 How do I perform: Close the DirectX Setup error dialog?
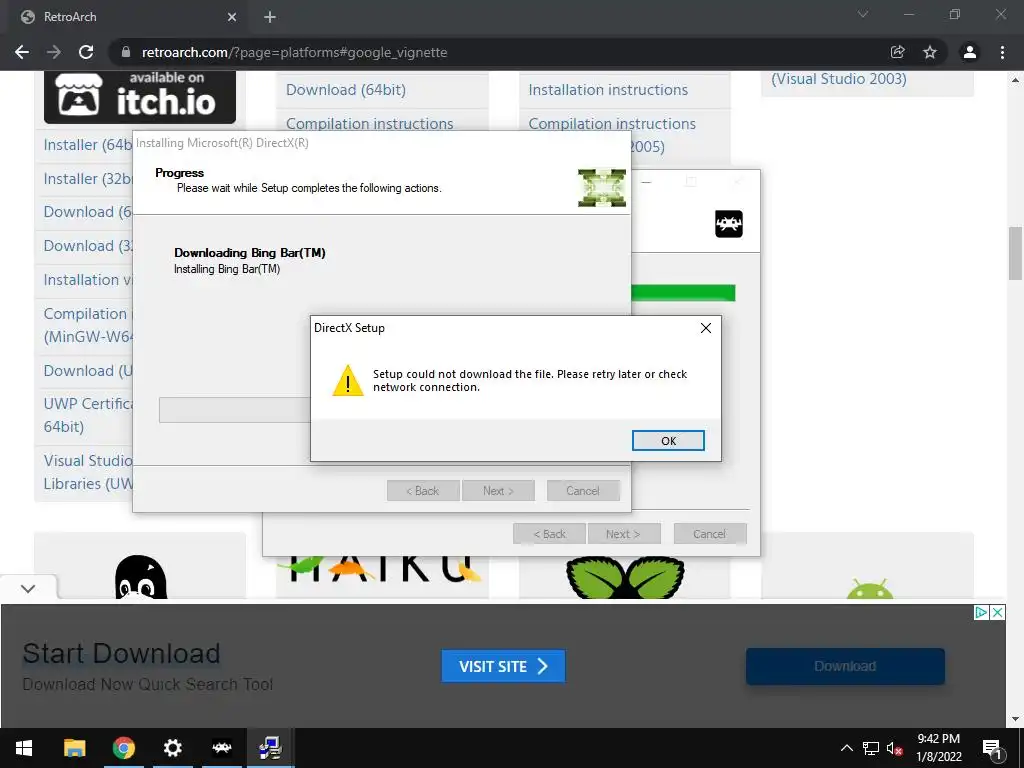point(706,328)
